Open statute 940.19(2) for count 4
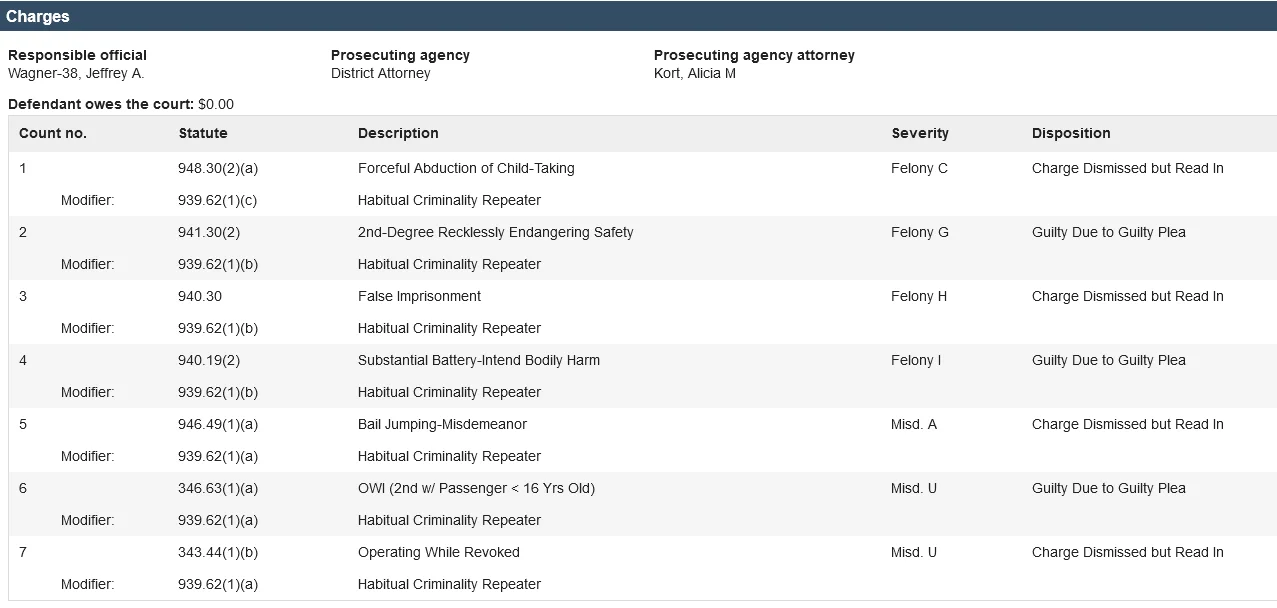Viewport: 1277px width, 608px height. pyautogui.click(x=209, y=360)
